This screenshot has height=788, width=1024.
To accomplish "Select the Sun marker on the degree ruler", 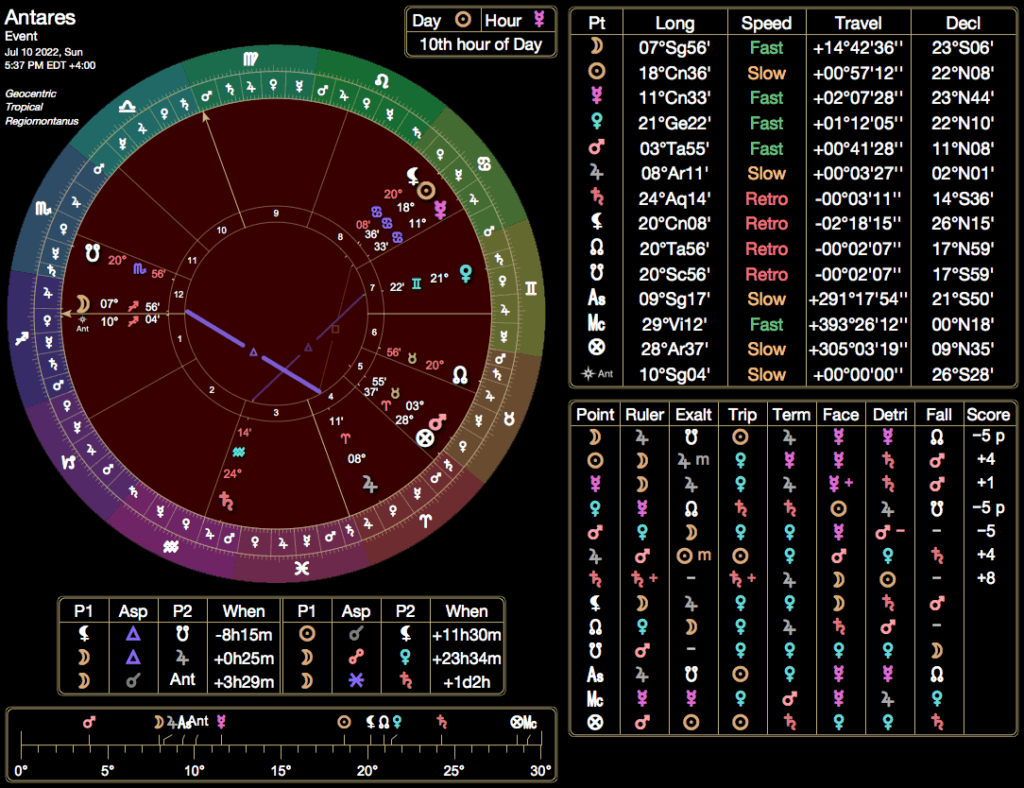I will 344,721.
